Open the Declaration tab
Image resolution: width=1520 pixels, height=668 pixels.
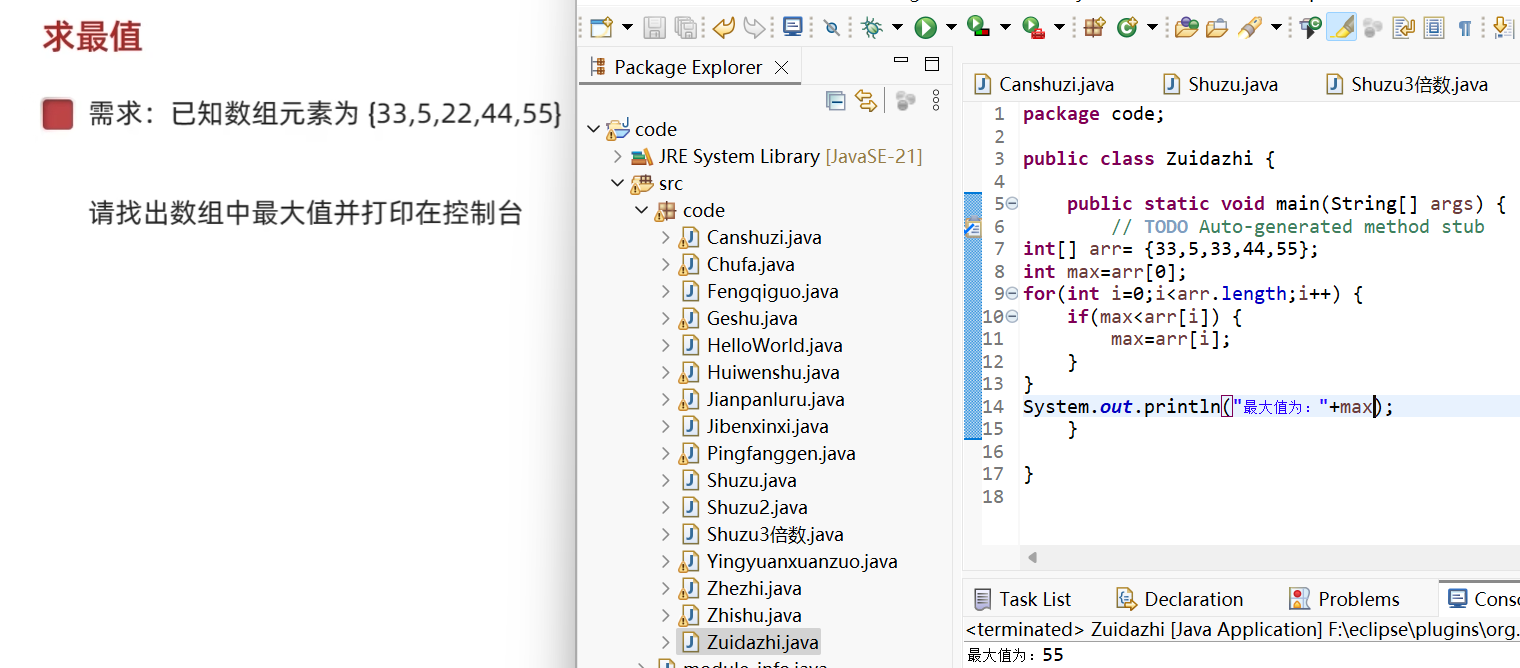pos(1180,599)
